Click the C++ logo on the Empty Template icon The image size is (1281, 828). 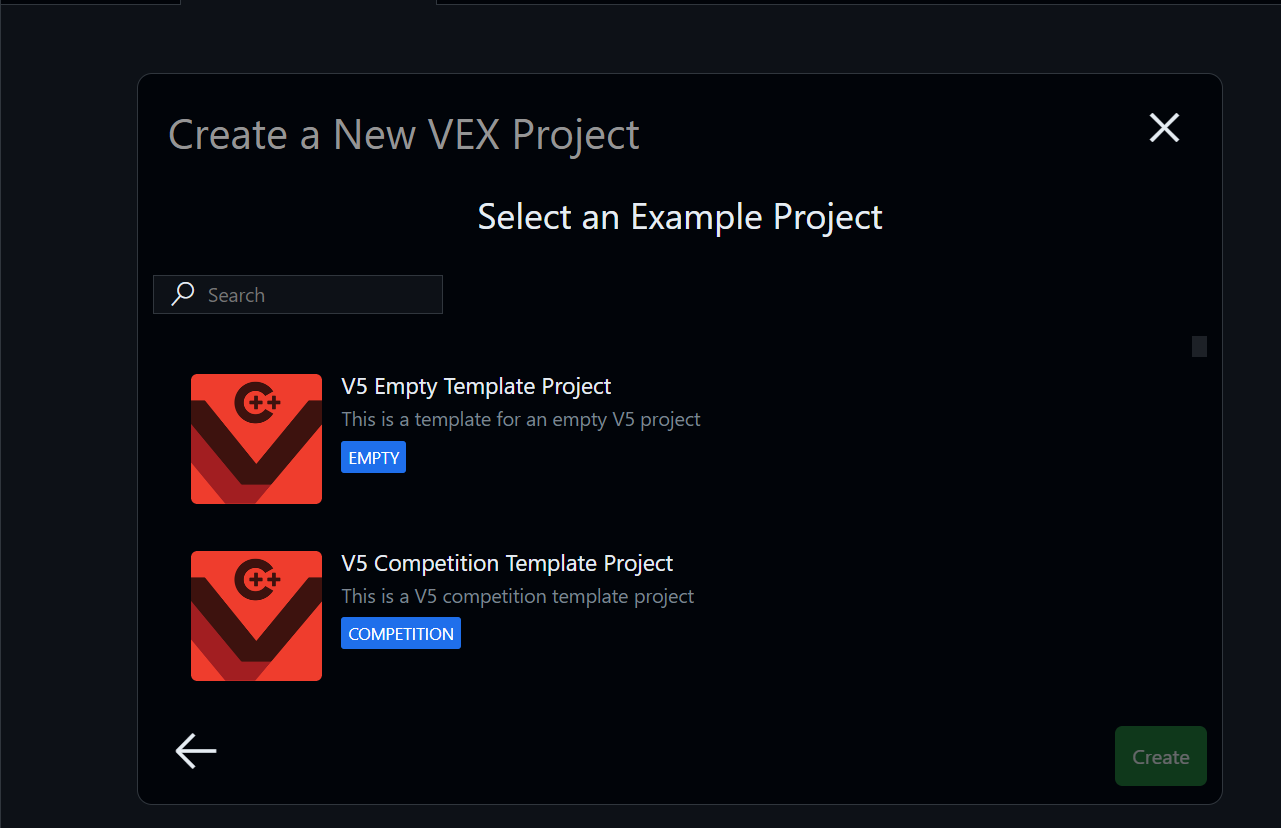pyautogui.click(x=257, y=402)
